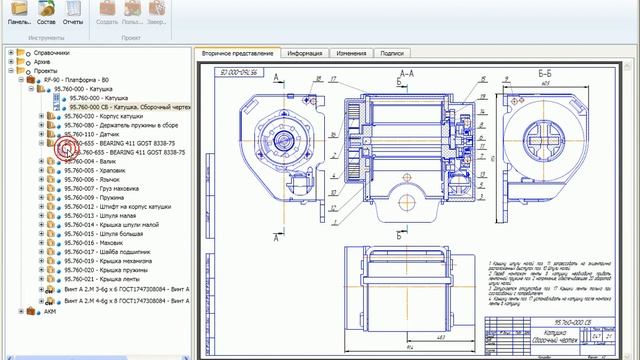Image resolution: width=640 pixels, height=360 pixels.
Task: Click the Проекты folder icon
Action: coord(20,71)
